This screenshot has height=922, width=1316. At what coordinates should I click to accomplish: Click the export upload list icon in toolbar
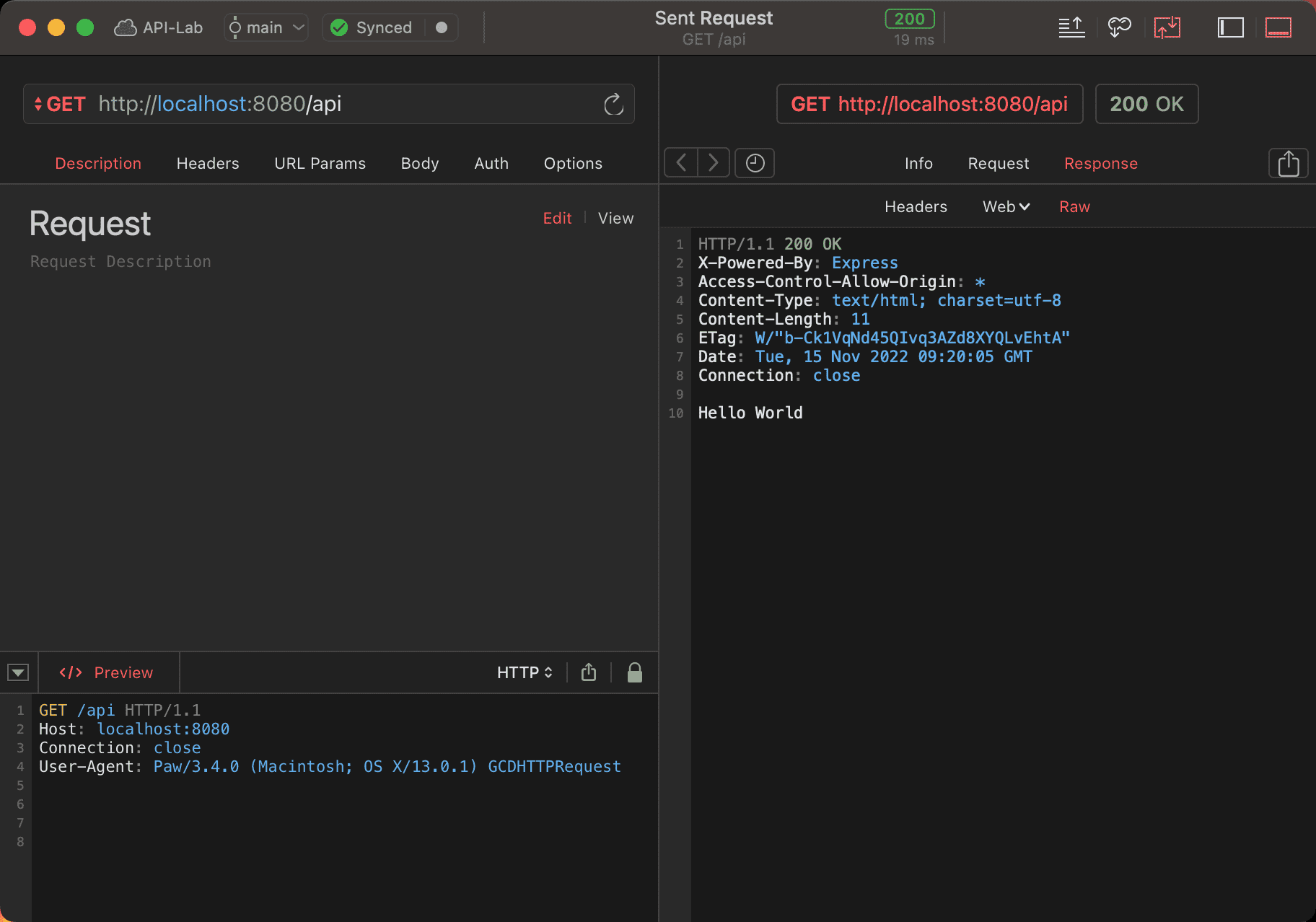click(x=1071, y=27)
